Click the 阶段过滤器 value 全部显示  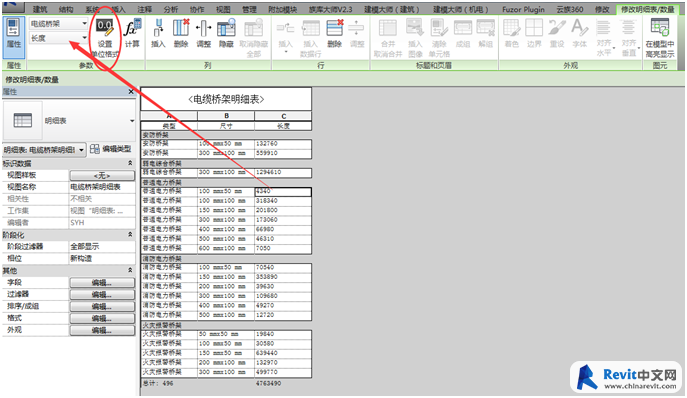pyautogui.click(x=102, y=247)
